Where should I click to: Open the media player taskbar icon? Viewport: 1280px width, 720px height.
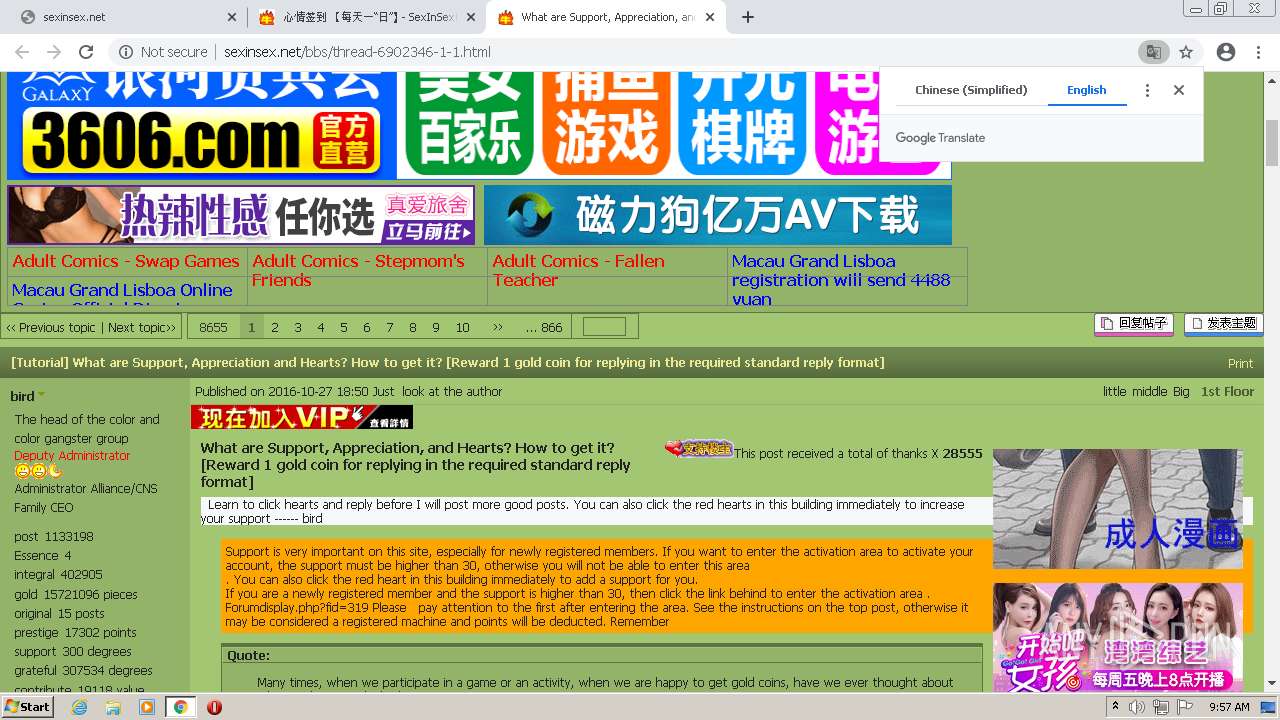click(147, 707)
